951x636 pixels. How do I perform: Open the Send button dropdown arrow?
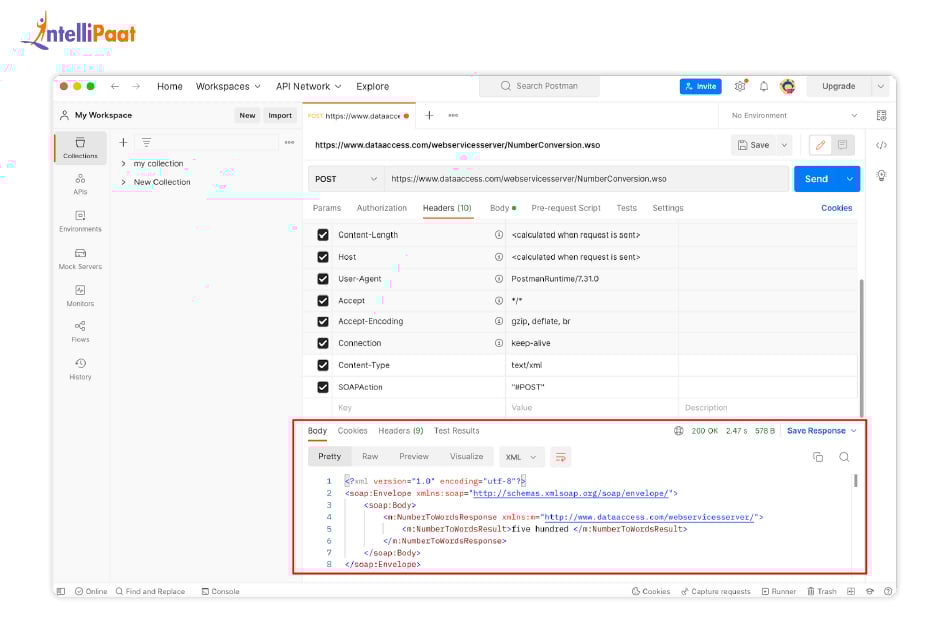pyautogui.click(x=850, y=179)
